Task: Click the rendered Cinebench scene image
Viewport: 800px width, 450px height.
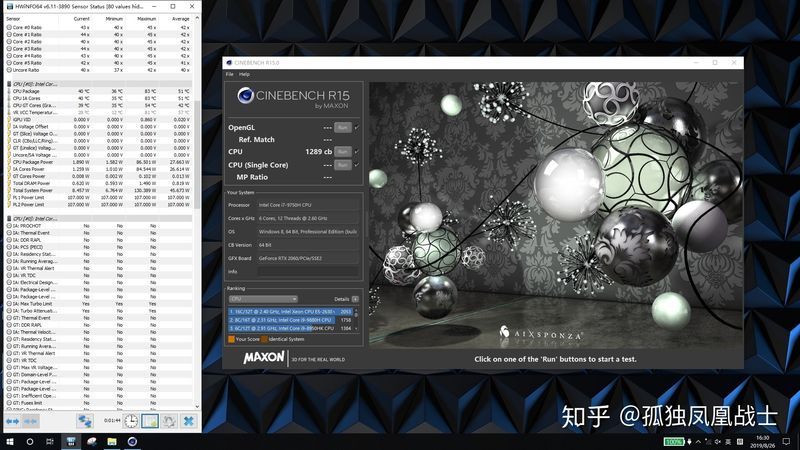Action: (x=556, y=214)
